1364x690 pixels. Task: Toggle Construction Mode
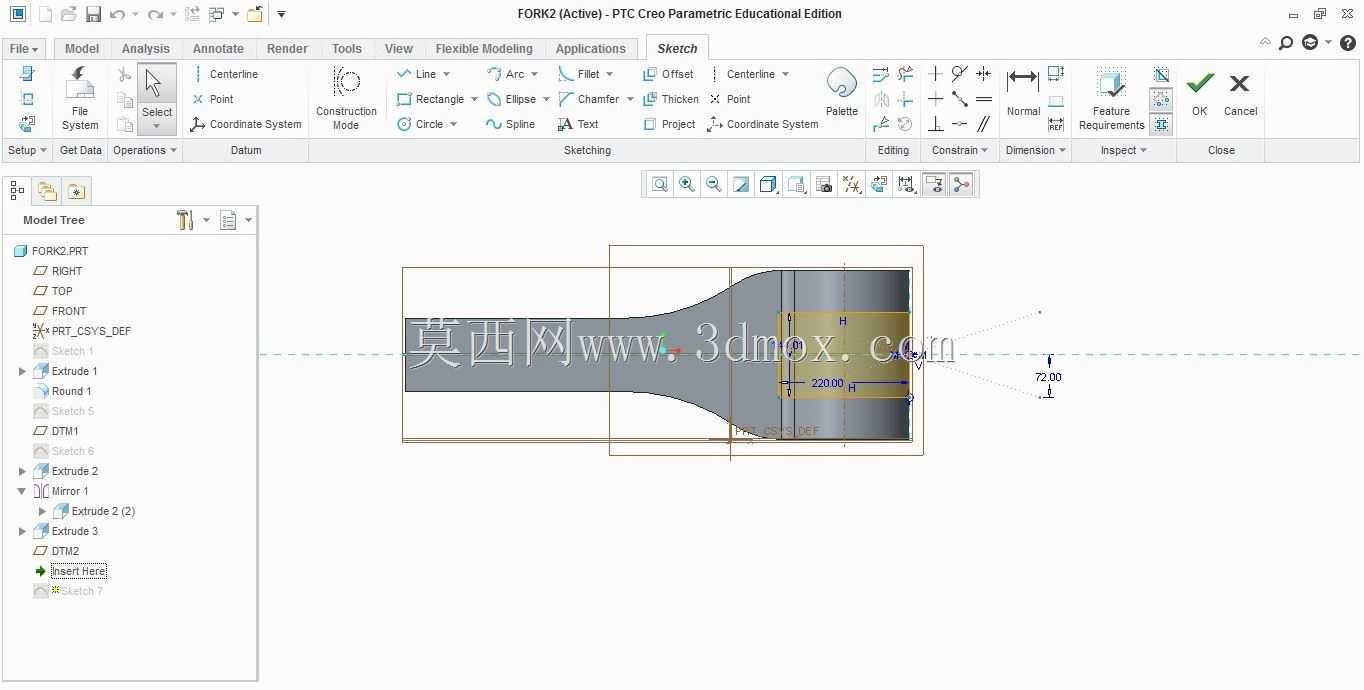point(346,99)
